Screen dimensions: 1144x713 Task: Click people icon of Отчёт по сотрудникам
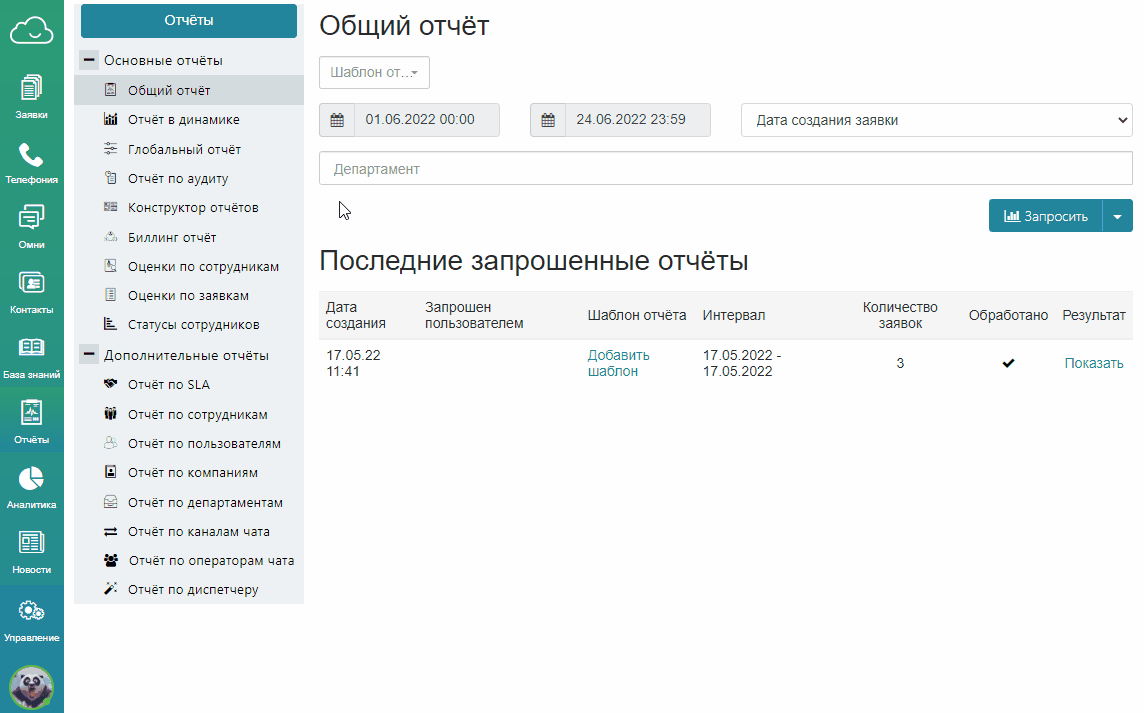(110, 414)
